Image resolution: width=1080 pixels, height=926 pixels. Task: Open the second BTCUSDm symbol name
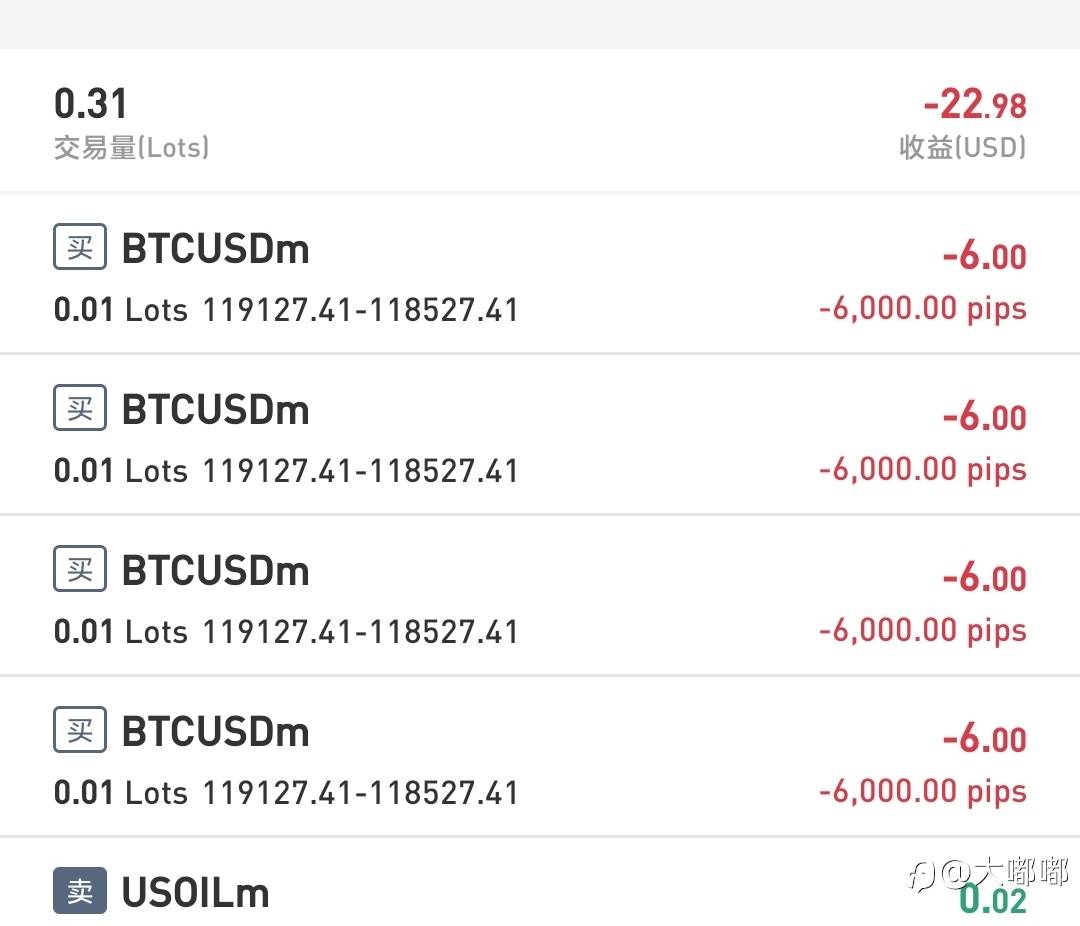[215, 410]
